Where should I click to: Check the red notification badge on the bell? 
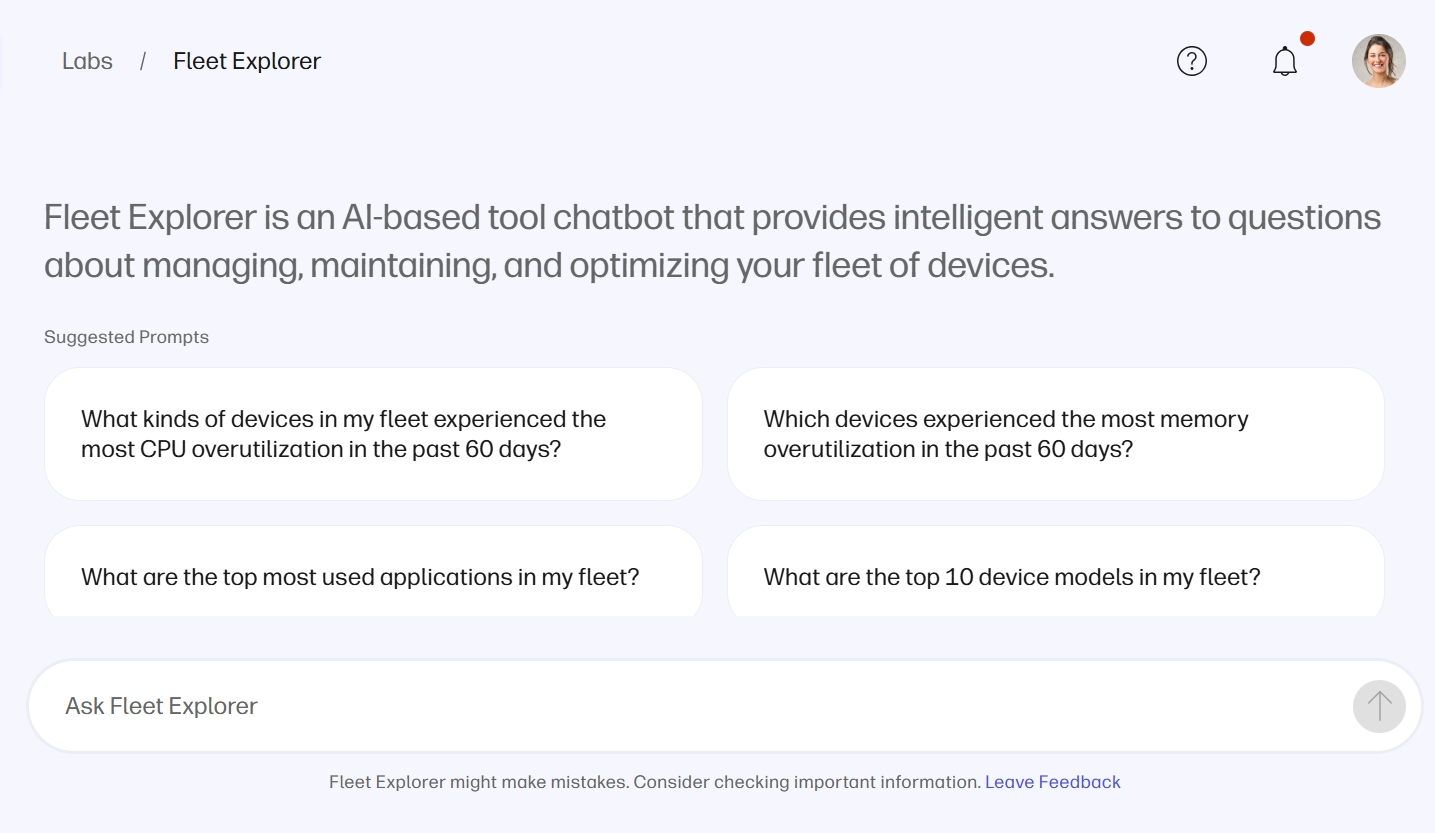click(x=1308, y=37)
